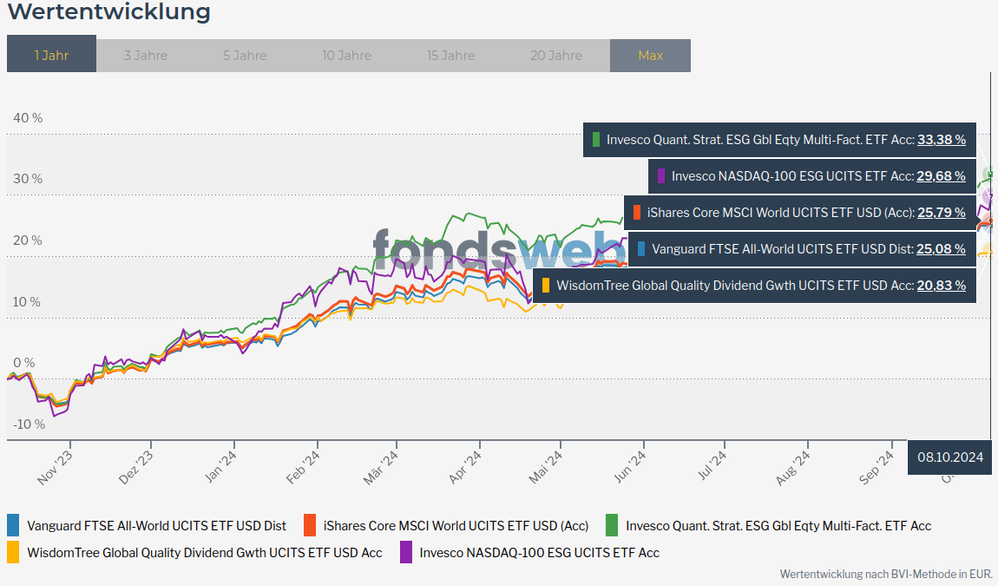Click the WisdomTree 20,83 % tooltip label

point(754,285)
